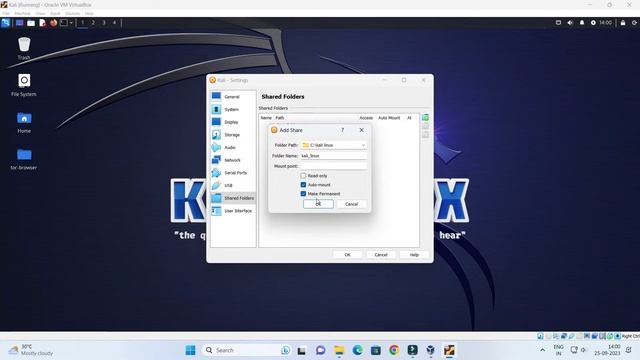Click the Path column header
Viewport: 640px width, 360px height.
coord(280,118)
